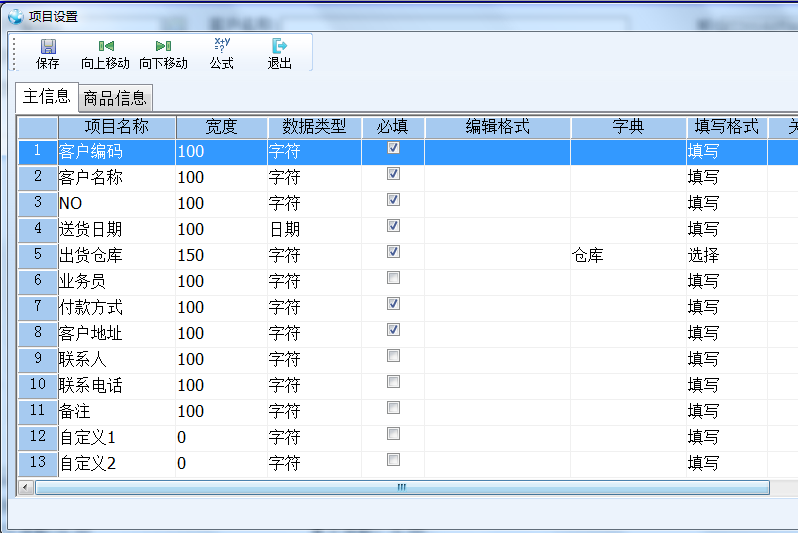
Task: Click the Exit (退出) icon
Action: (x=279, y=53)
